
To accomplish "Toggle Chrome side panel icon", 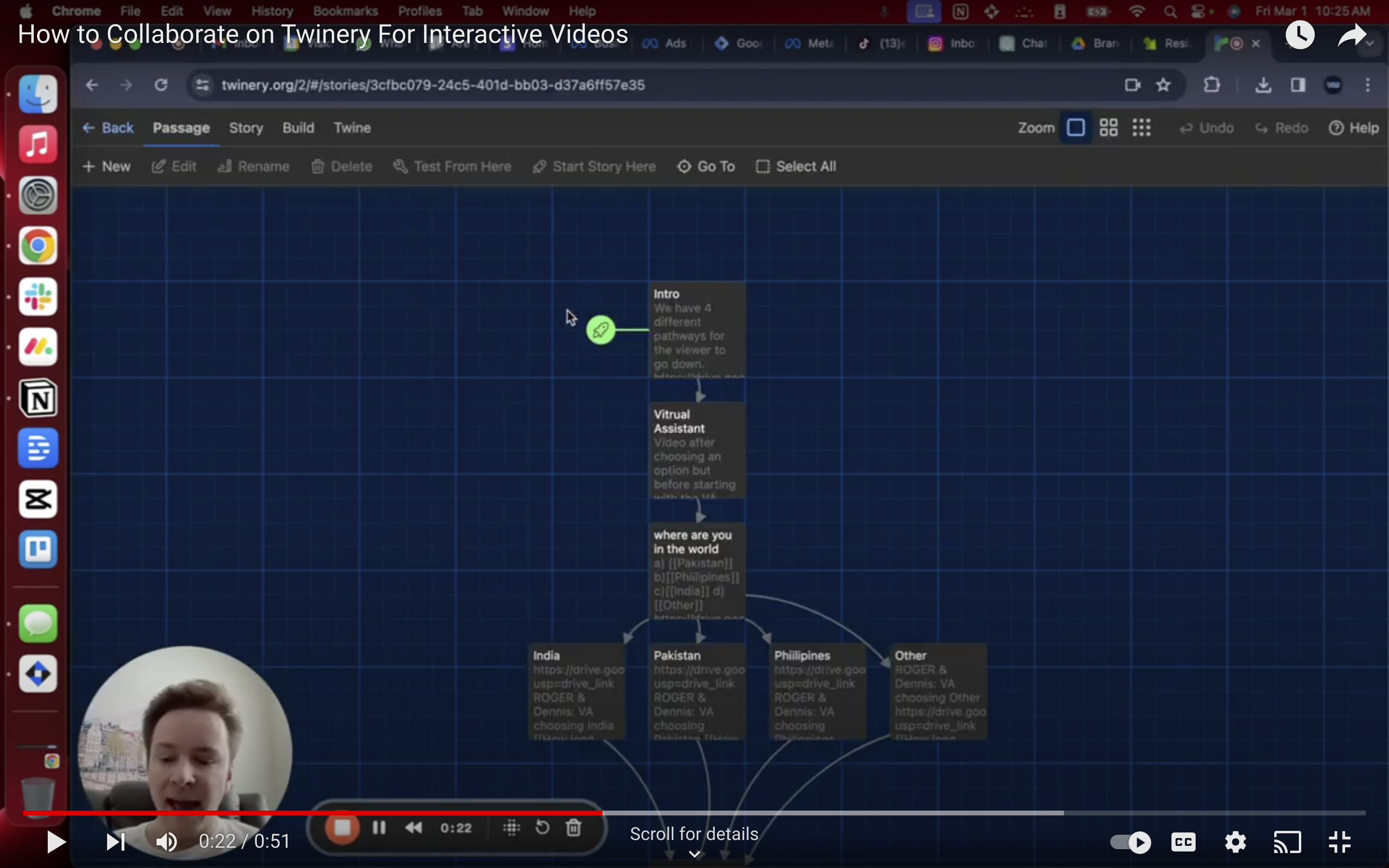I will point(1298,85).
